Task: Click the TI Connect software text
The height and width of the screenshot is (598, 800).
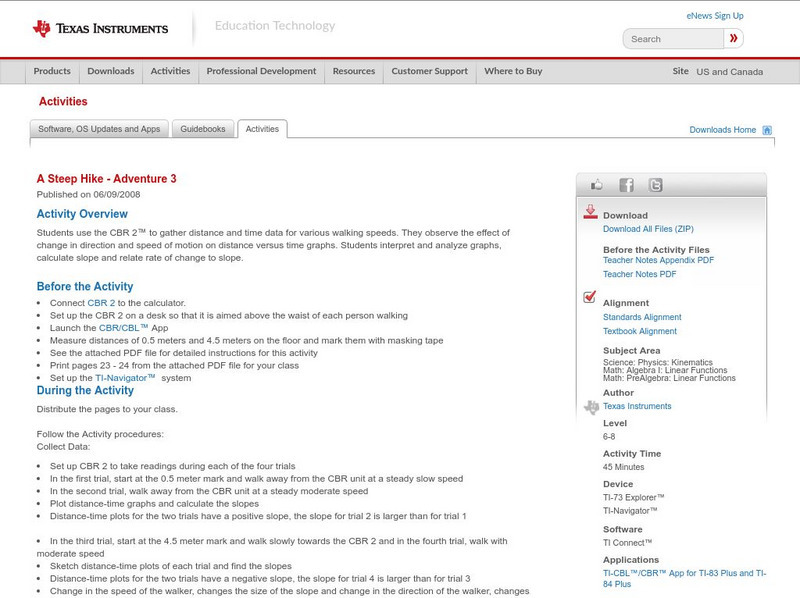Action: point(627,543)
